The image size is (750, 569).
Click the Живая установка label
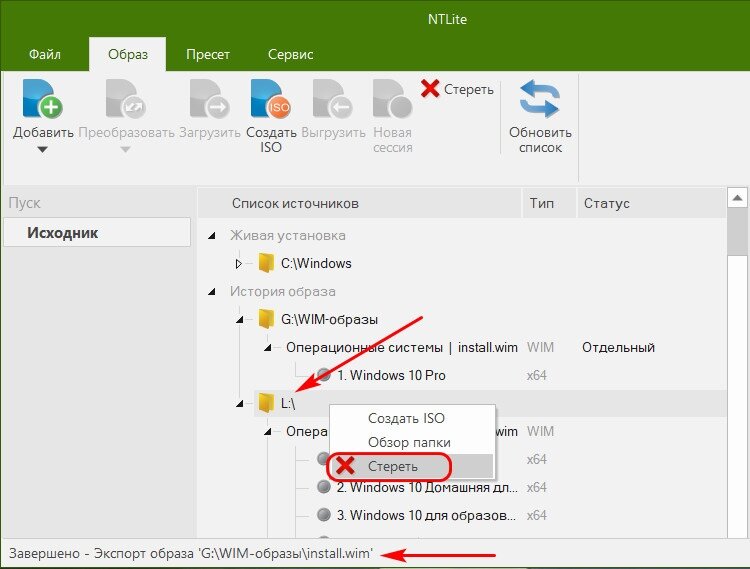click(x=287, y=235)
